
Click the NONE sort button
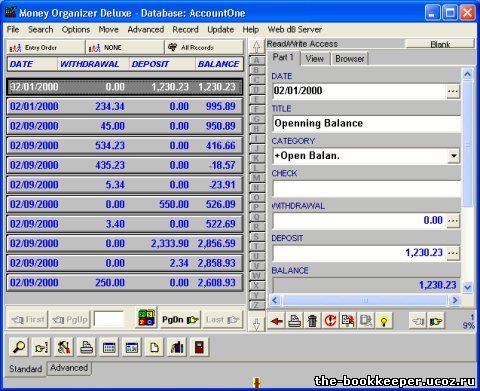coord(125,48)
